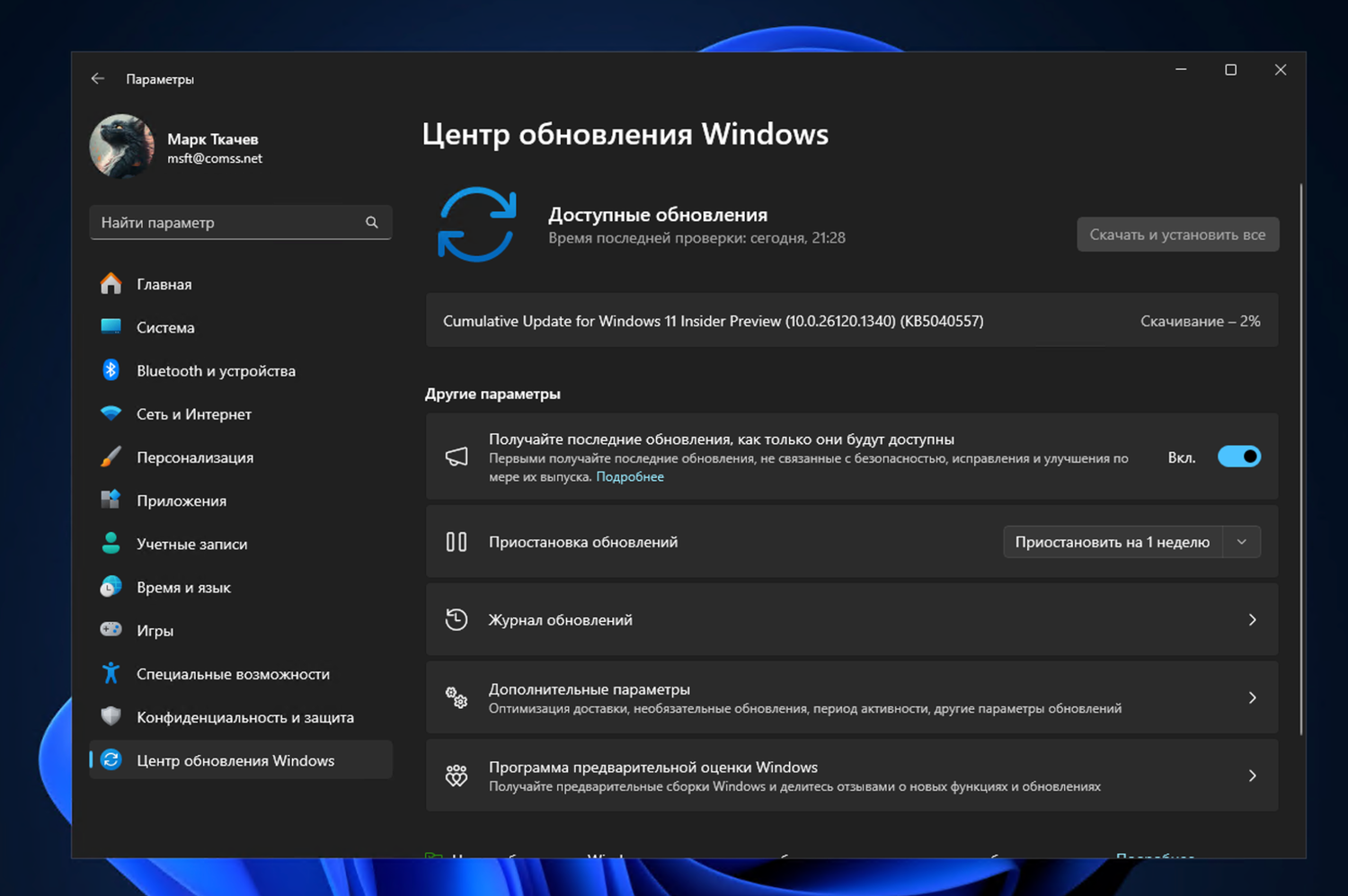Click the large blue update sync icon

point(477,225)
